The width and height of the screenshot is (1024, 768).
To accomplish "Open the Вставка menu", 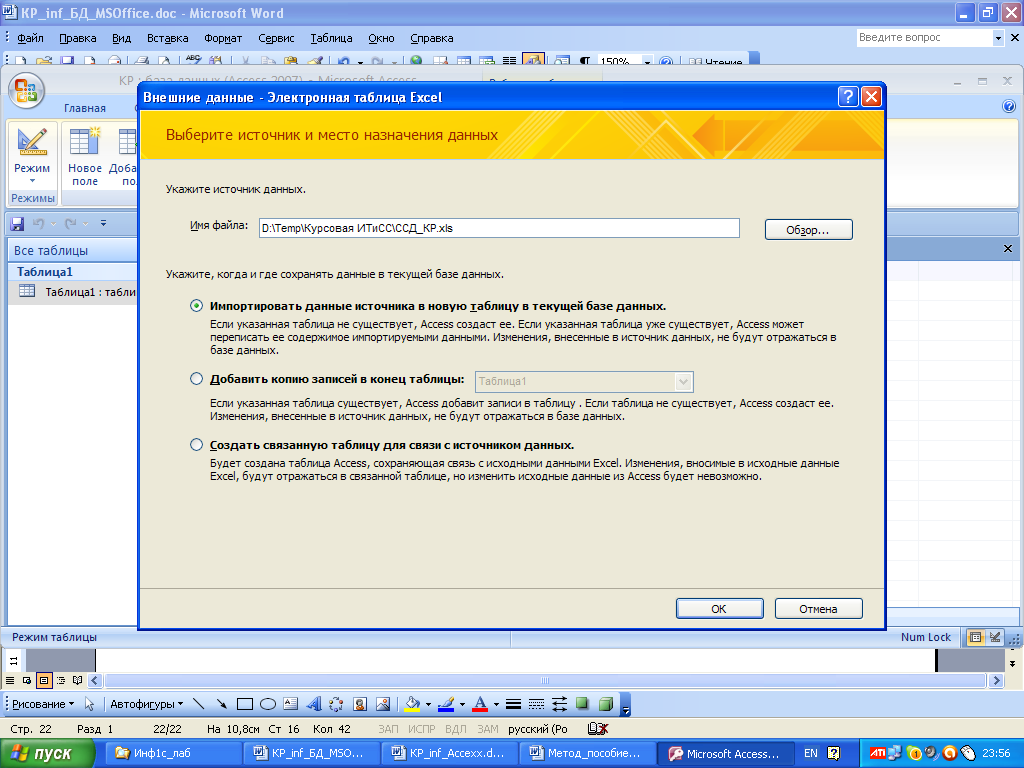I will point(167,38).
